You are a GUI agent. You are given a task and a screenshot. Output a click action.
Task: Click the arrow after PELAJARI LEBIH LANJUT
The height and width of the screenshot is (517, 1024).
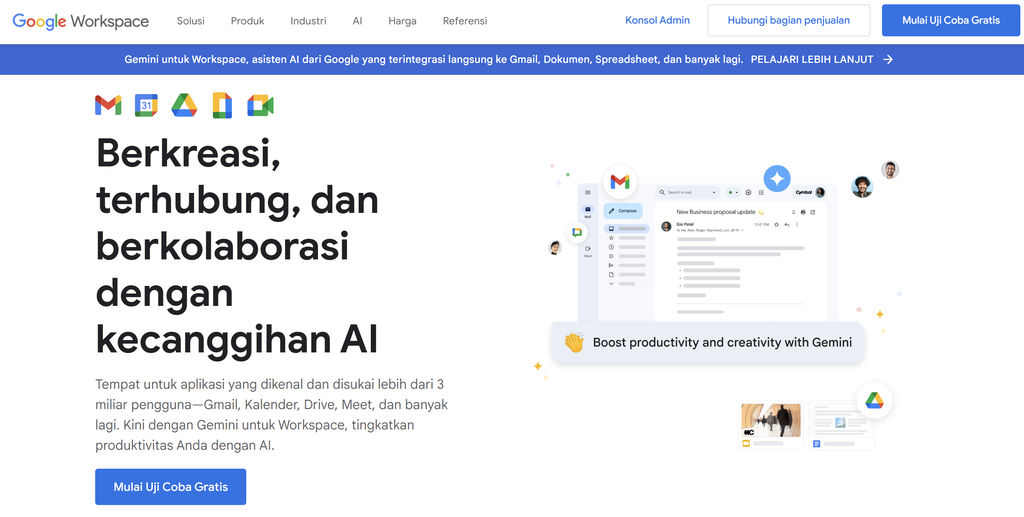pos(888,59)
